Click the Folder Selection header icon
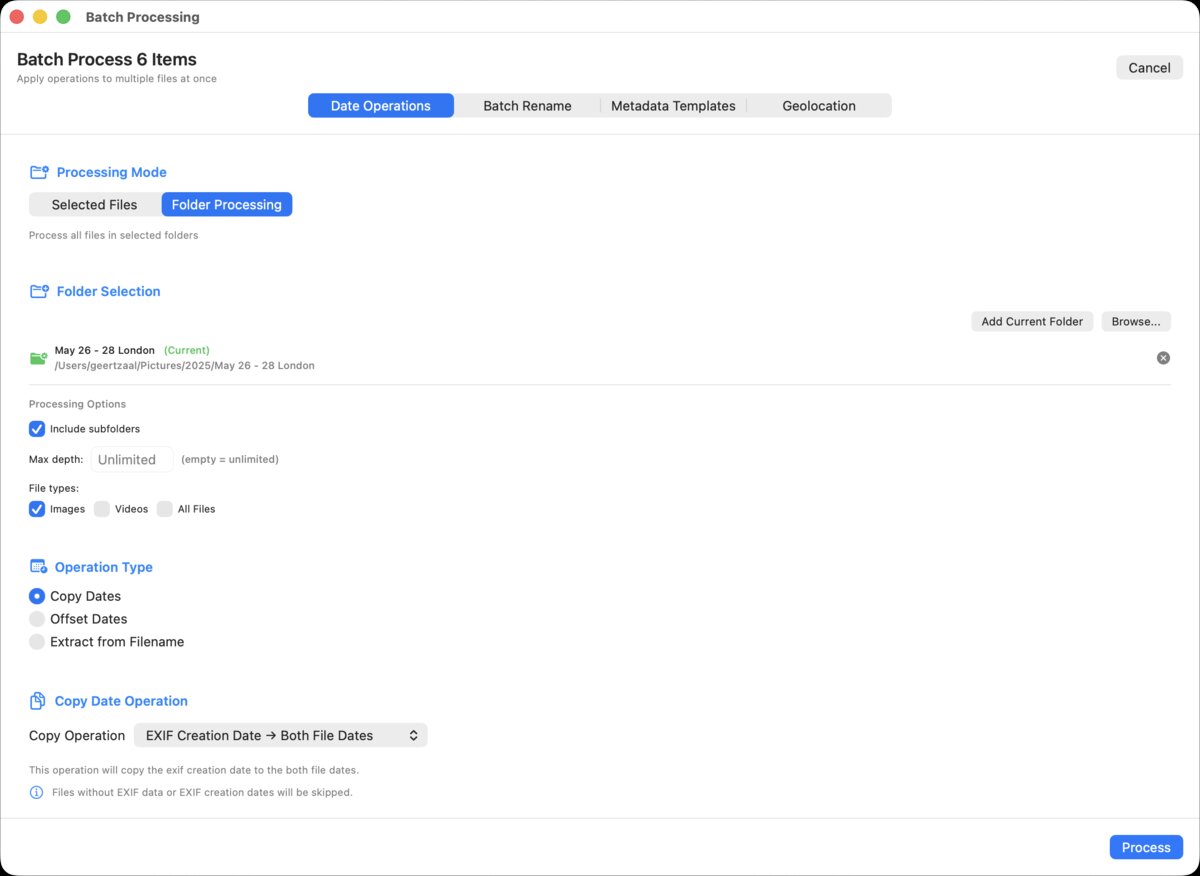The image size is (1200, 876). point(39,291)
